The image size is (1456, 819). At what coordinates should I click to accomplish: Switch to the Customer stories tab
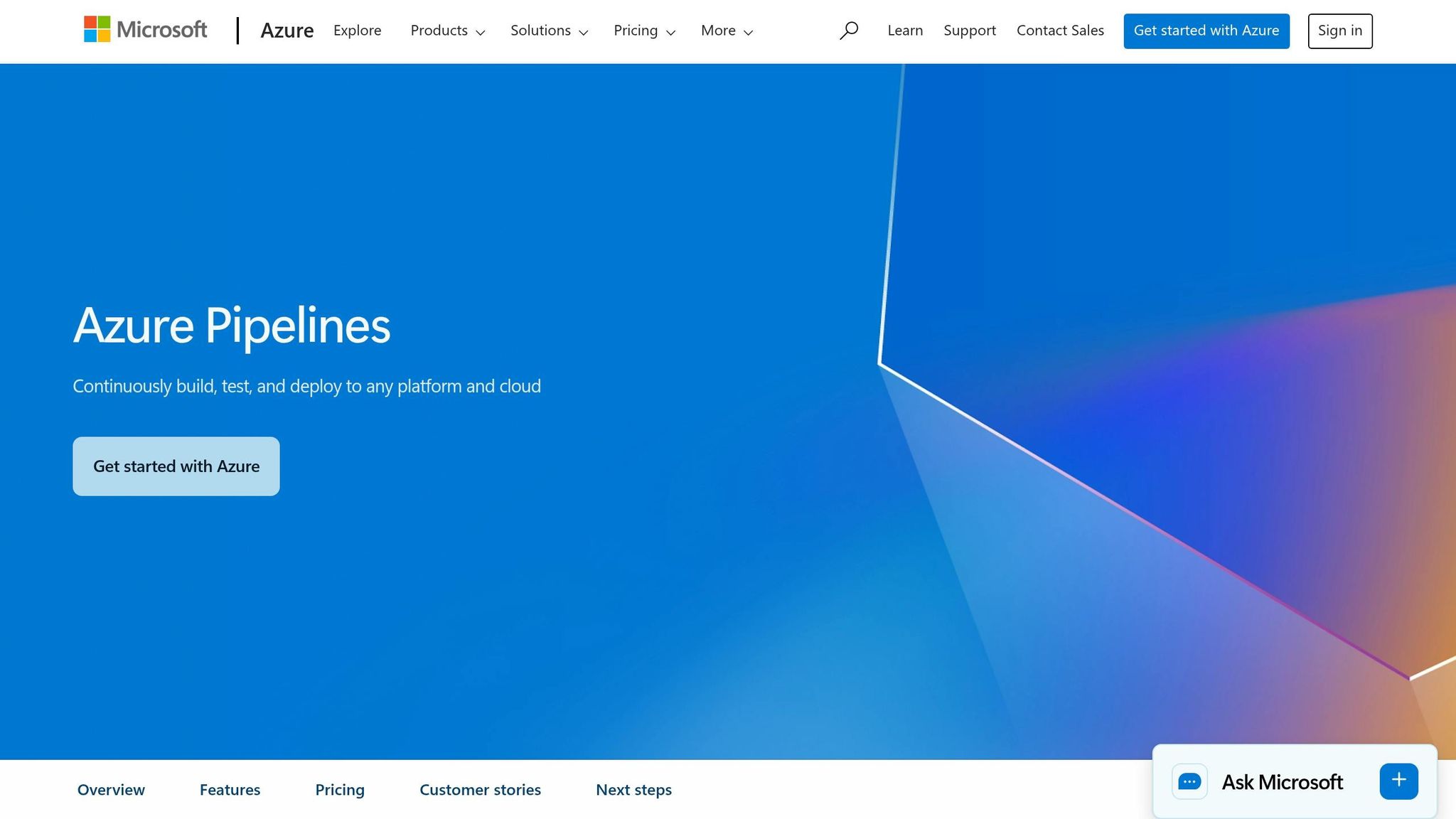pyautogui.click(x=480, y=789)
